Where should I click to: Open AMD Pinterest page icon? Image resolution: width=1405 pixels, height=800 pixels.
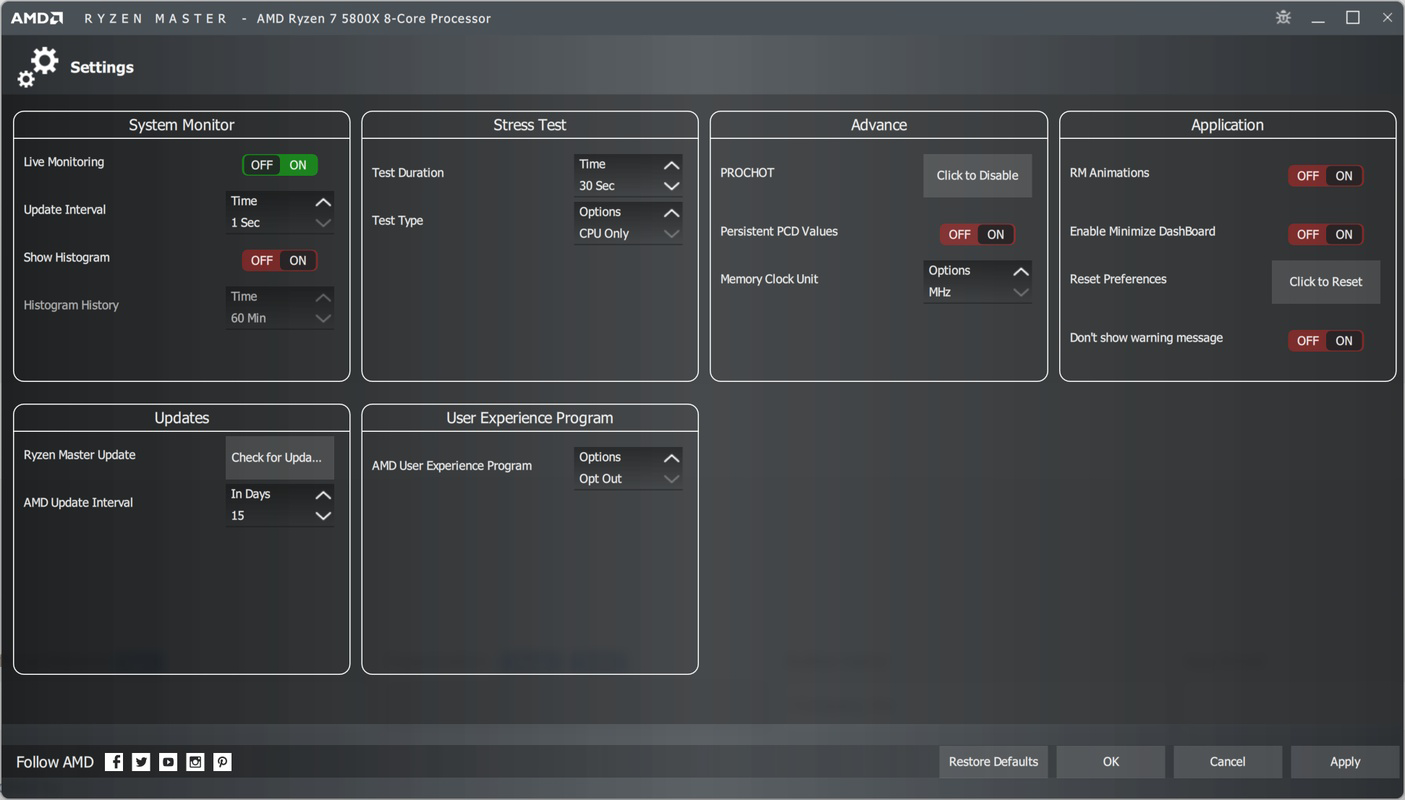coord(222,762)
